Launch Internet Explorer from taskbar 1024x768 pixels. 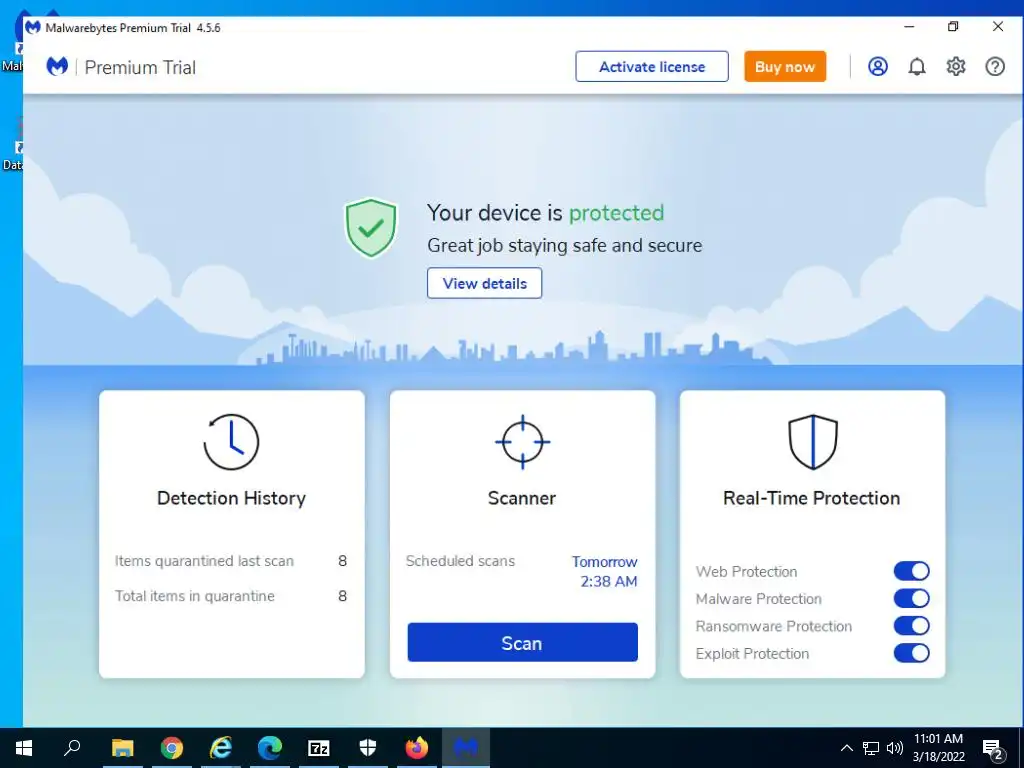(x=221, y=748)
